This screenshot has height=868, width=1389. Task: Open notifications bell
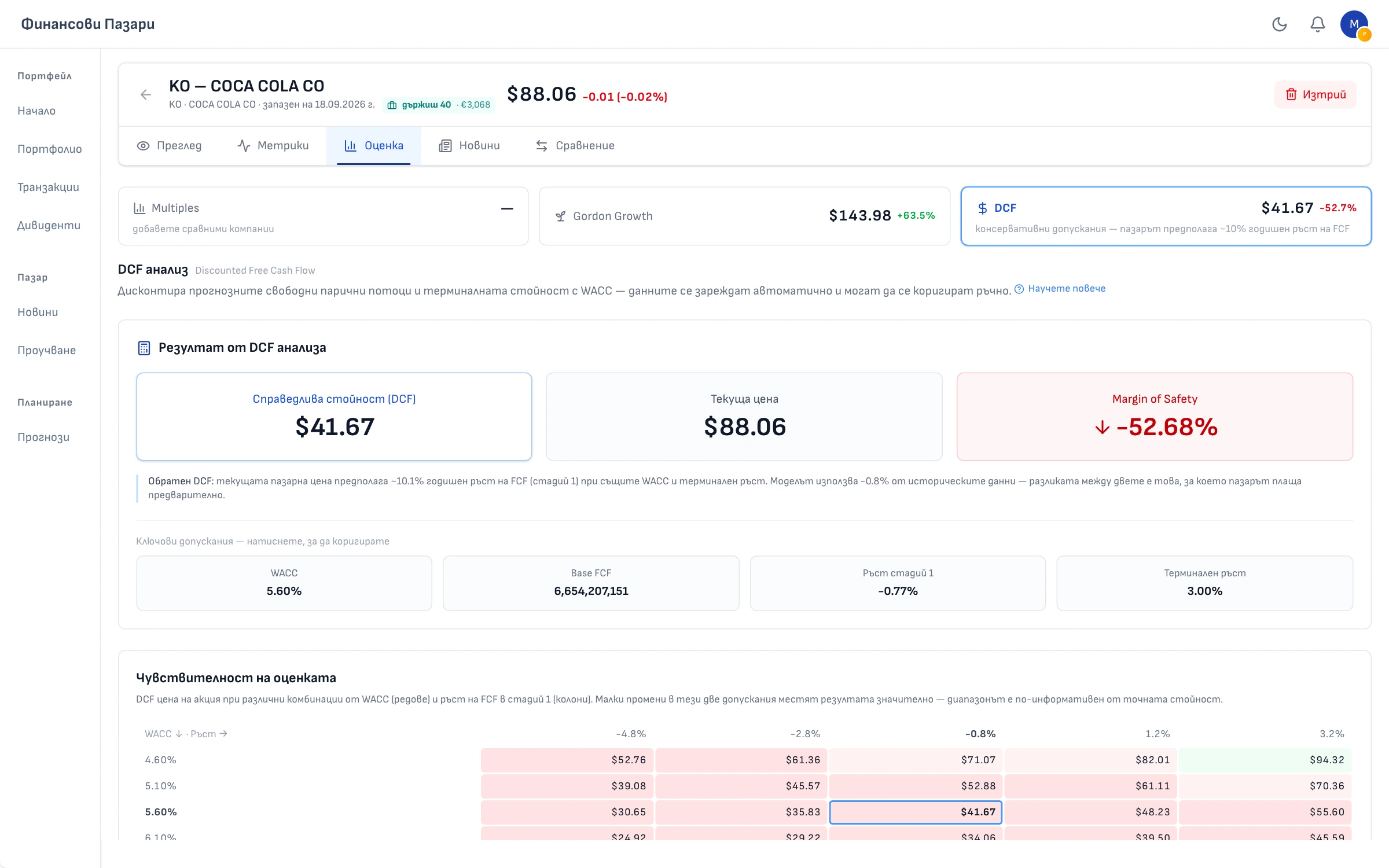pyautogui.click(x=1318, y=24)
